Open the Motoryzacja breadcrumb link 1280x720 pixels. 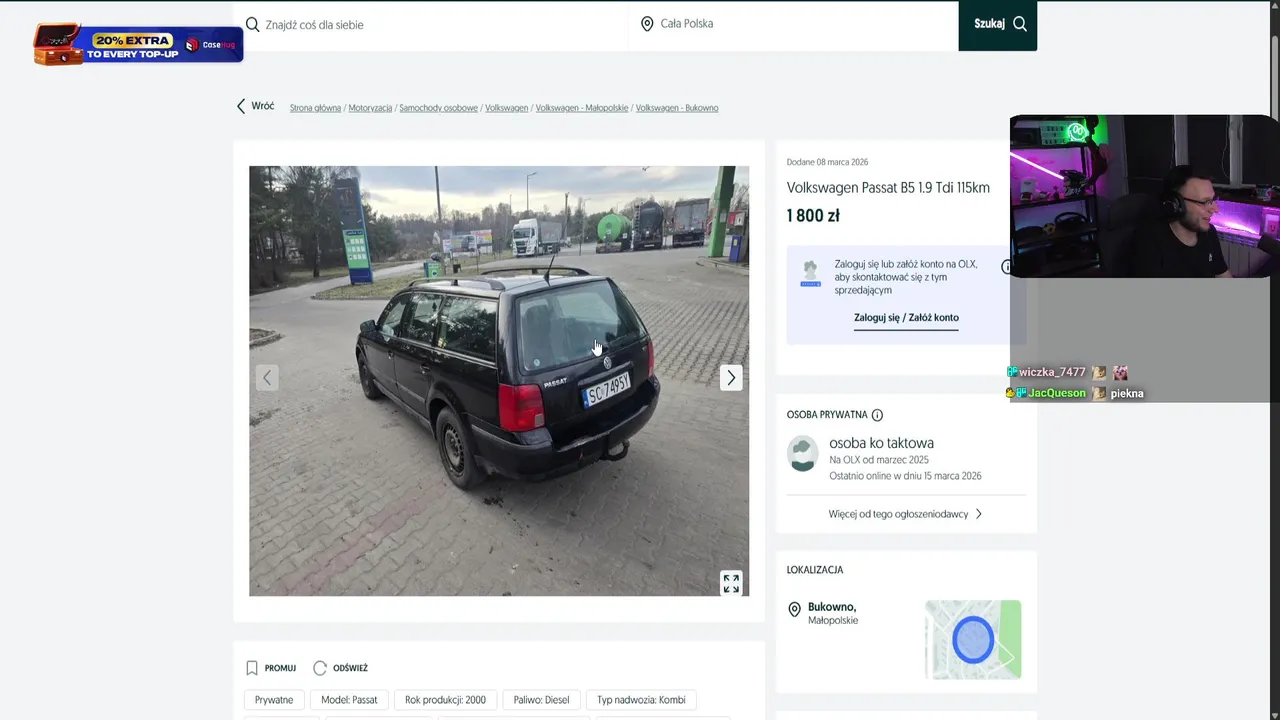click(370, 108)
